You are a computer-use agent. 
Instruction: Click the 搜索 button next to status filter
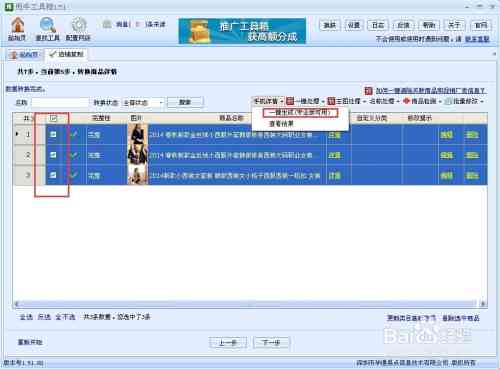click(185, 102)
